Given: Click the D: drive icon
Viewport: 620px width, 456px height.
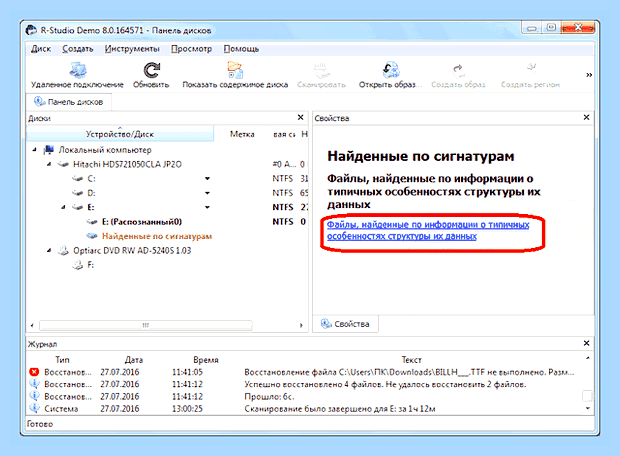Looking at the screenshot, I should [x=78, y=193].
